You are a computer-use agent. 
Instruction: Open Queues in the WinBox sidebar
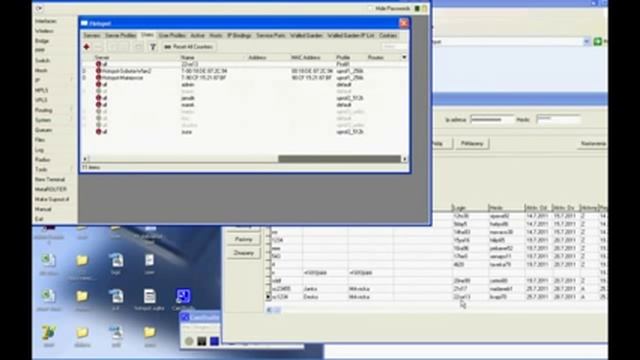tap(43, 130)
